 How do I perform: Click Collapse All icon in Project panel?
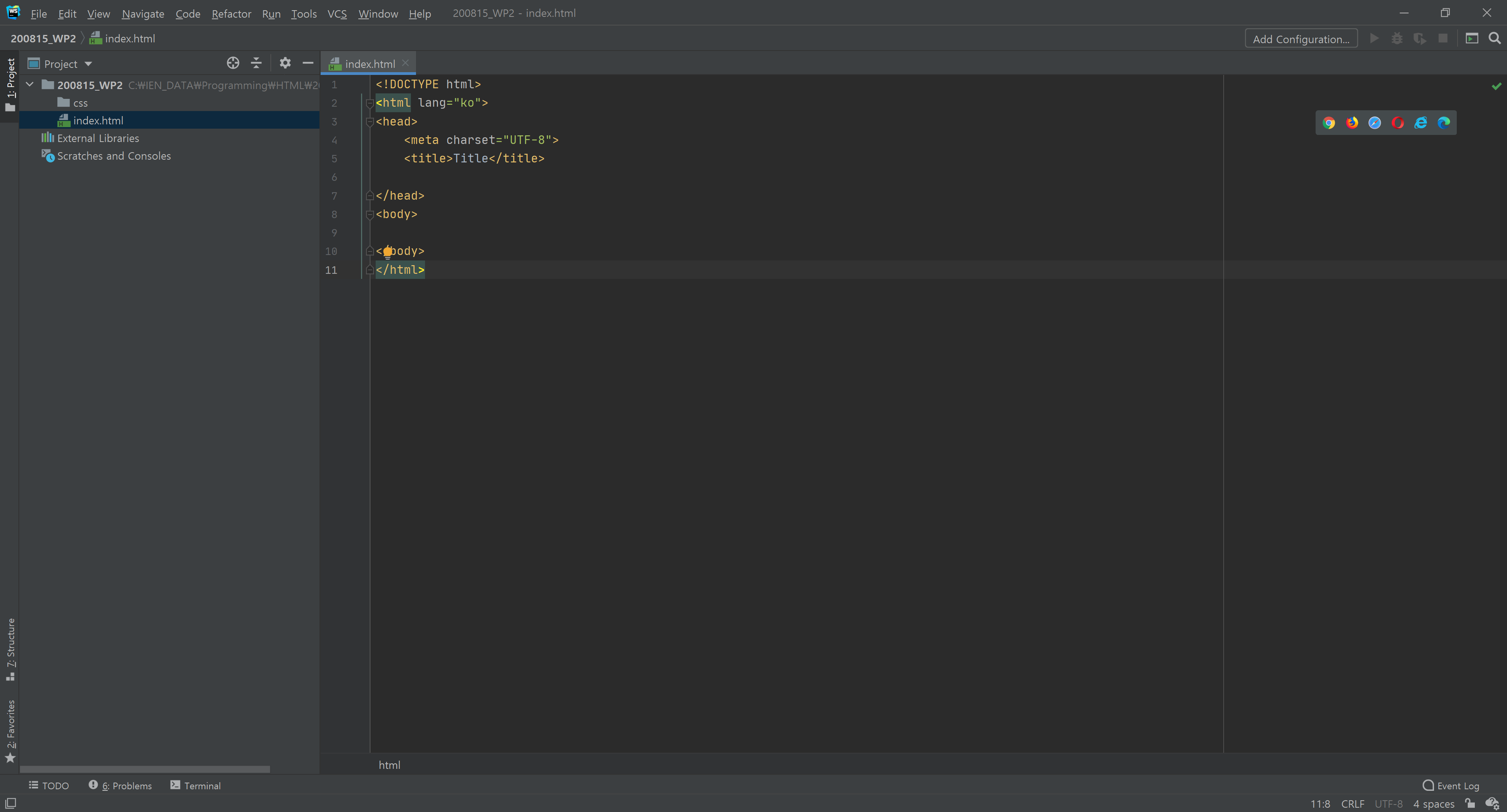255,63
